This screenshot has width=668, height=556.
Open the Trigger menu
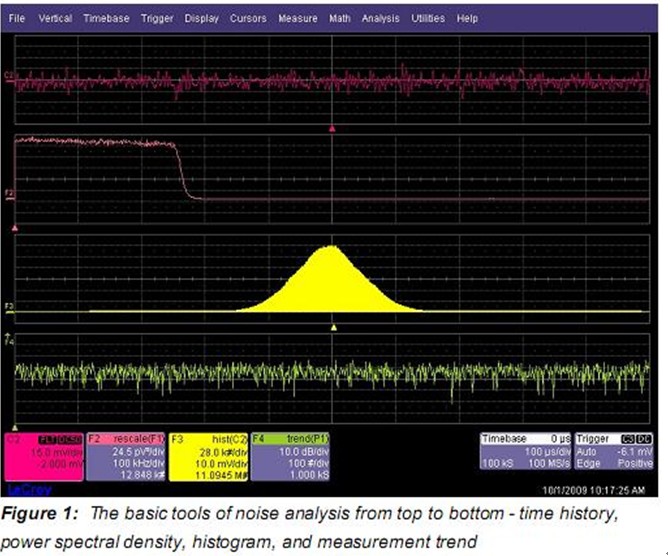pos(157,19)
